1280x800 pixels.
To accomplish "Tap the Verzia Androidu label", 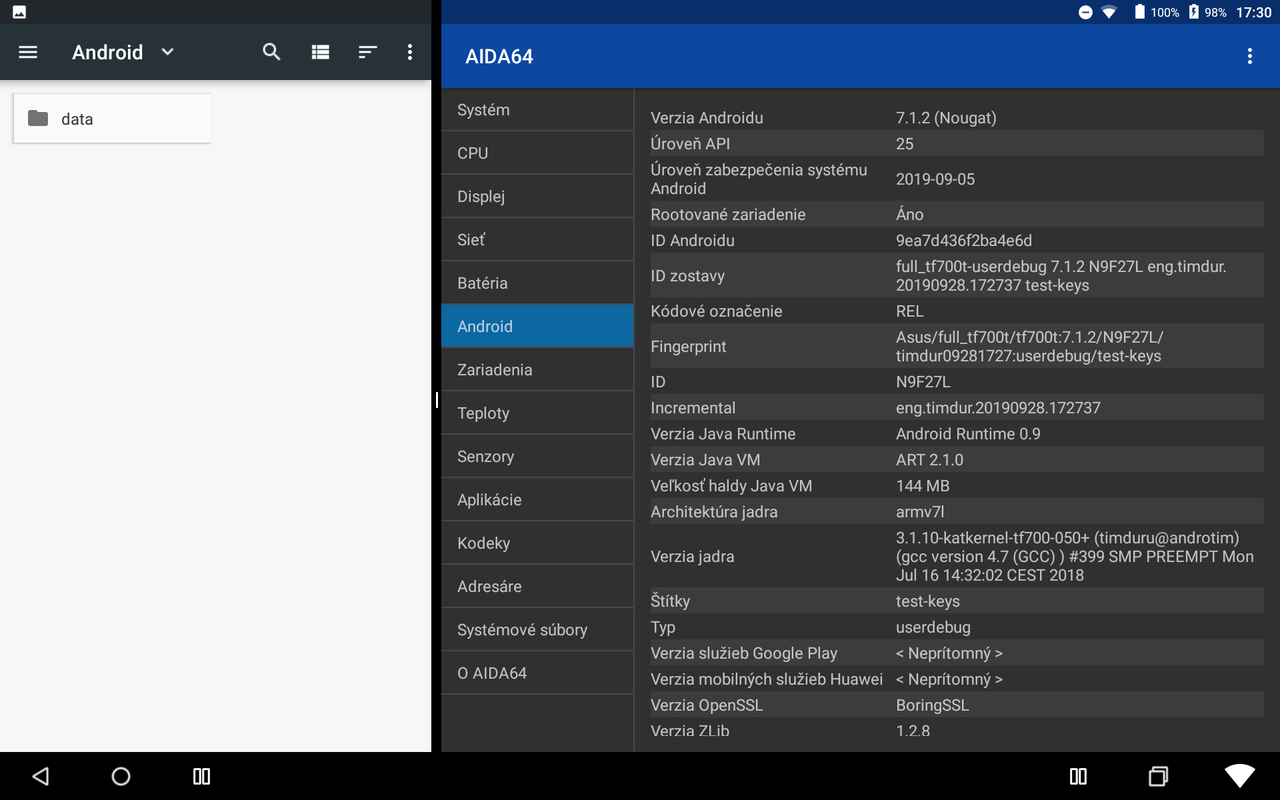I will [707, 118].
